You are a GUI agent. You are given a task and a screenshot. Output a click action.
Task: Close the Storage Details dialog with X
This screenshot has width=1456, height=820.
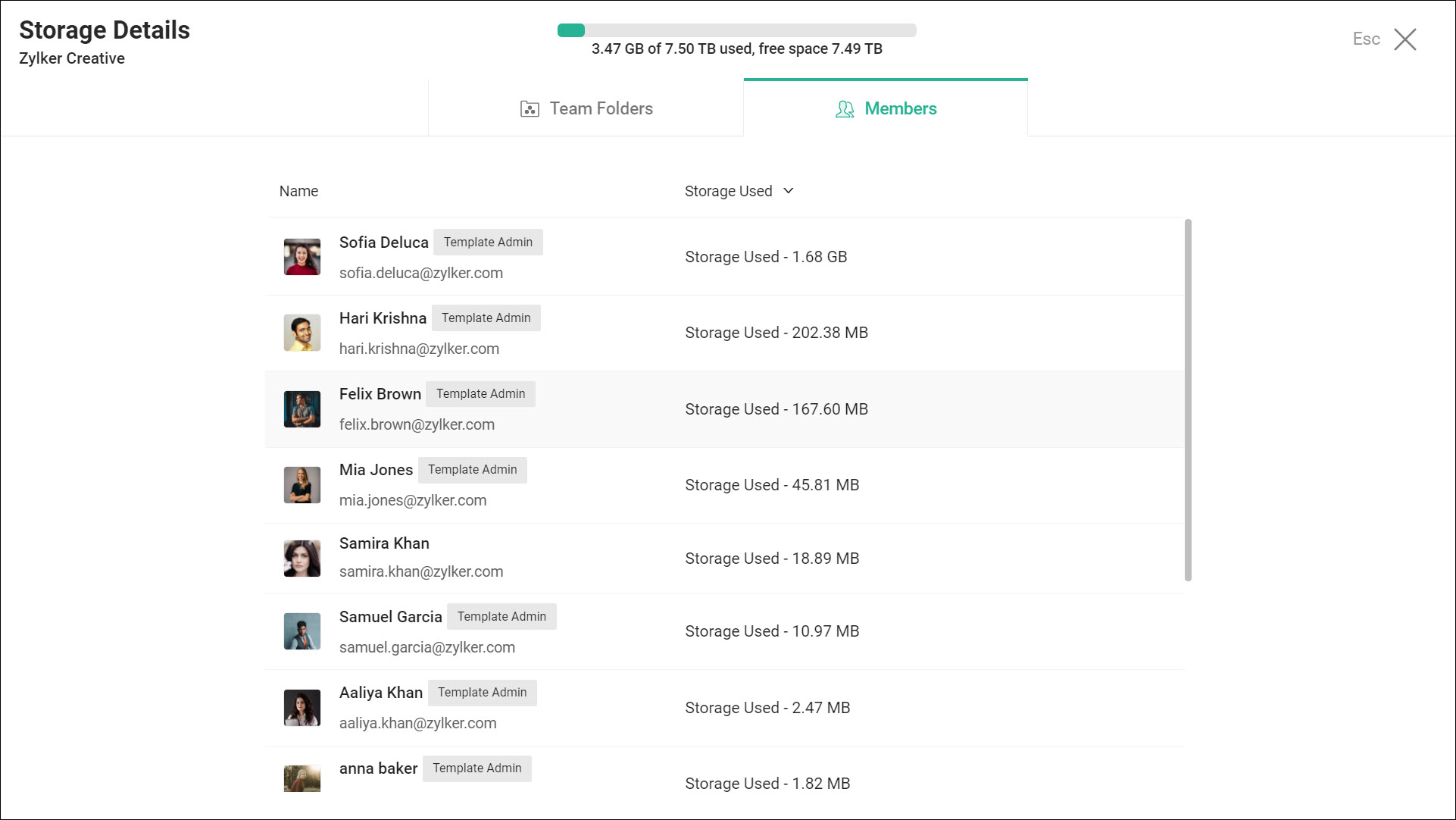(1404, 39)
